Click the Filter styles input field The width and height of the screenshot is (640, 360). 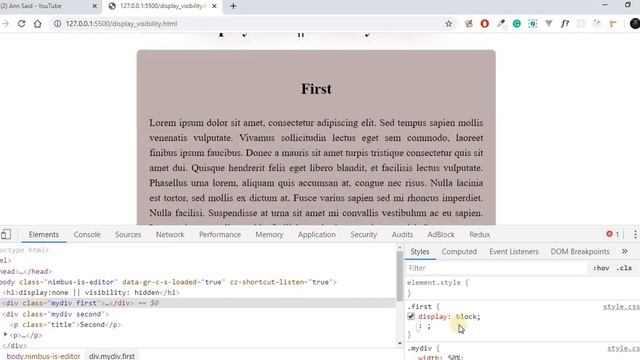(496, 268)
